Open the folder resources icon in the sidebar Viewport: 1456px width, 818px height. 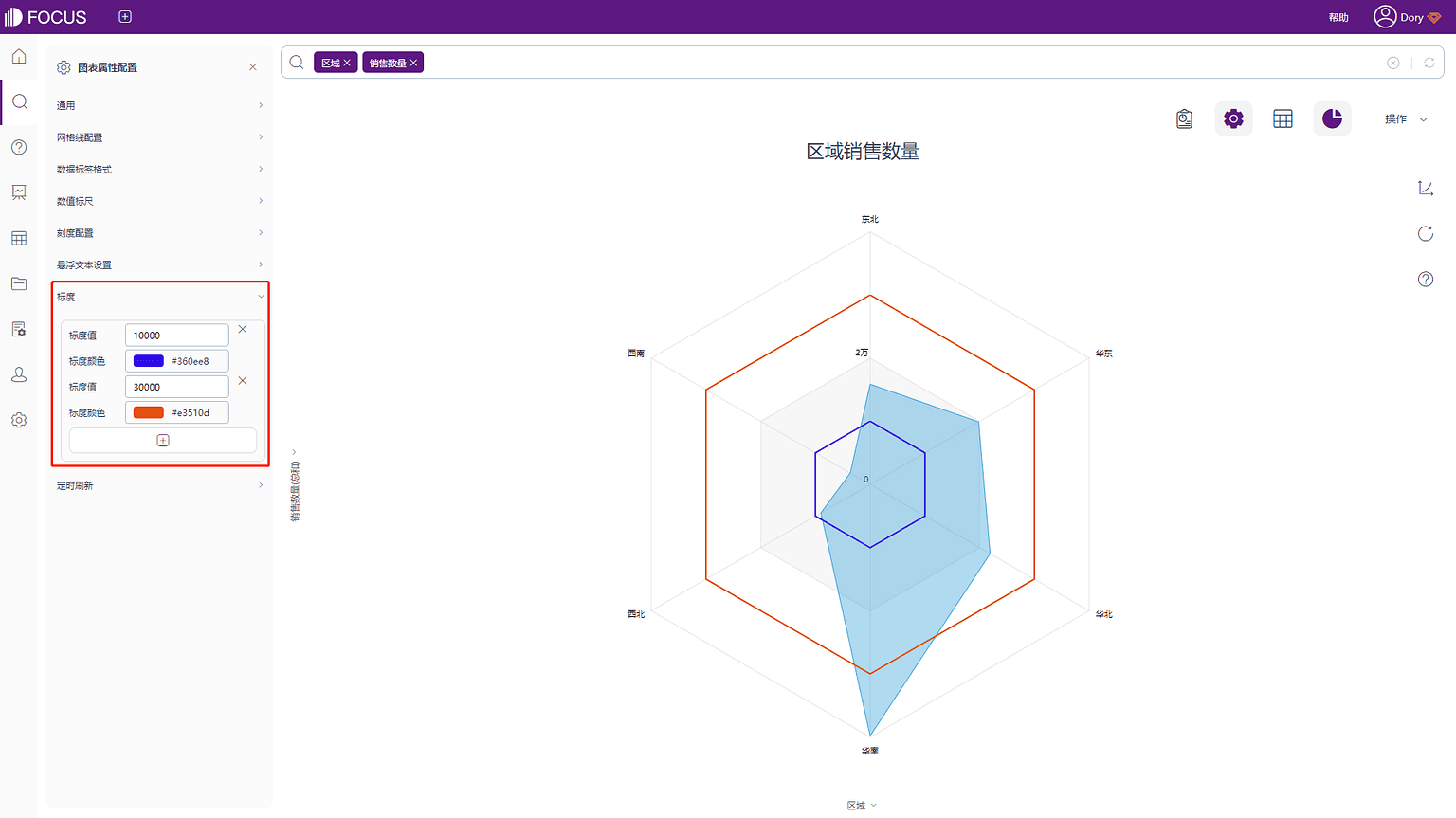click(x=19, y=283)
